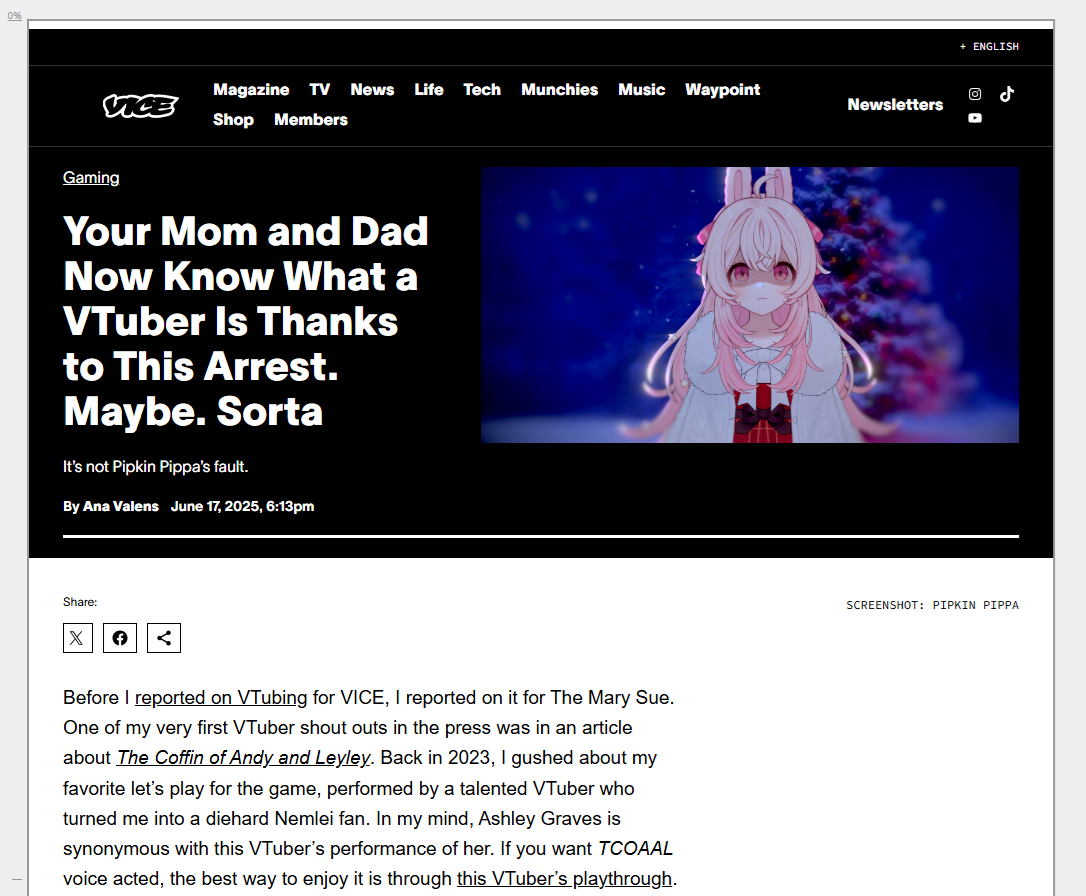Viewport: 1086px width, 896px height.
Task: Click the 'June 17, 2025, 6:13pm' date
Action: tap(242, 506)
